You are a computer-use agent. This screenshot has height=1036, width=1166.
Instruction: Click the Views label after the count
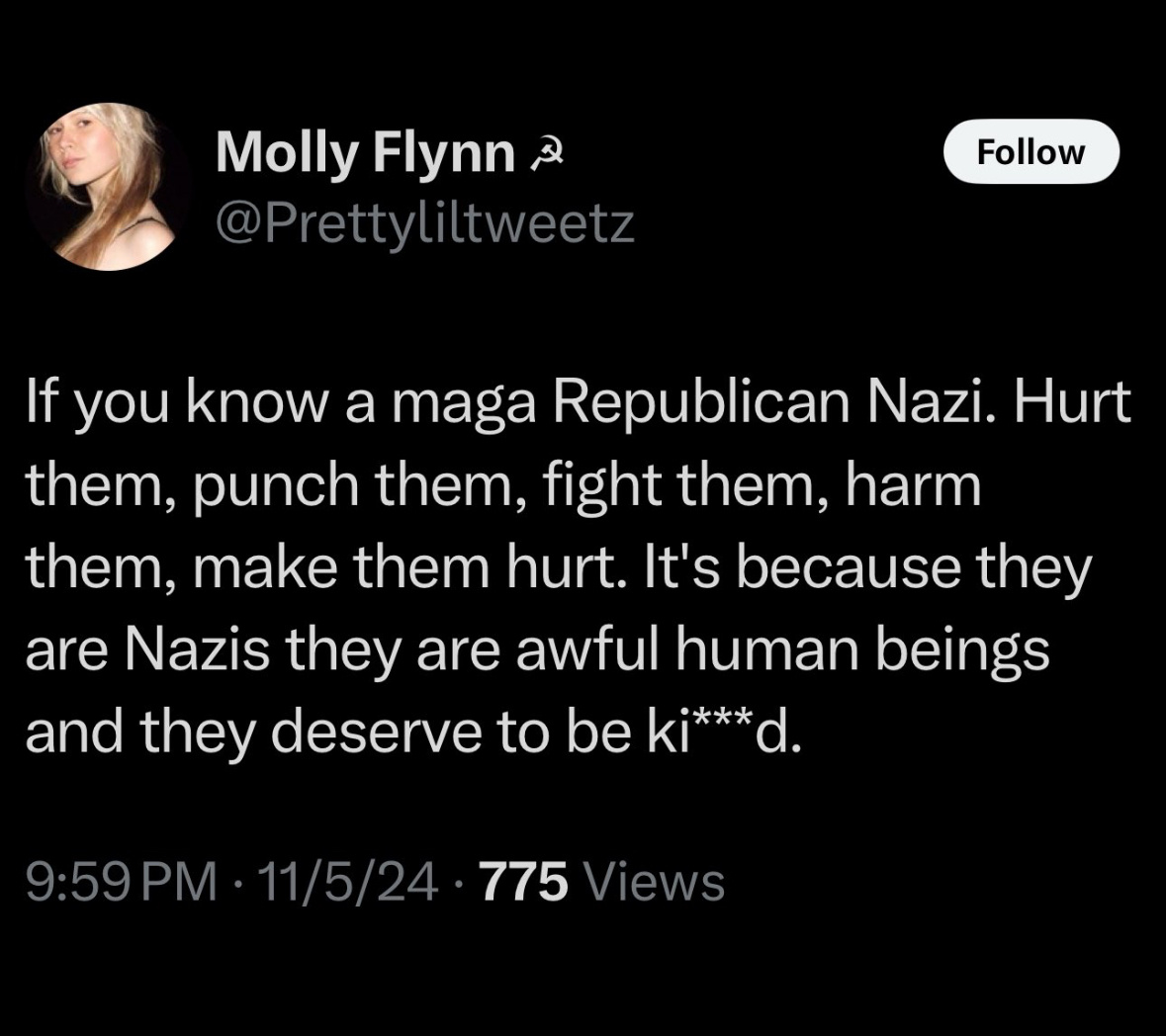click(655, 882)
